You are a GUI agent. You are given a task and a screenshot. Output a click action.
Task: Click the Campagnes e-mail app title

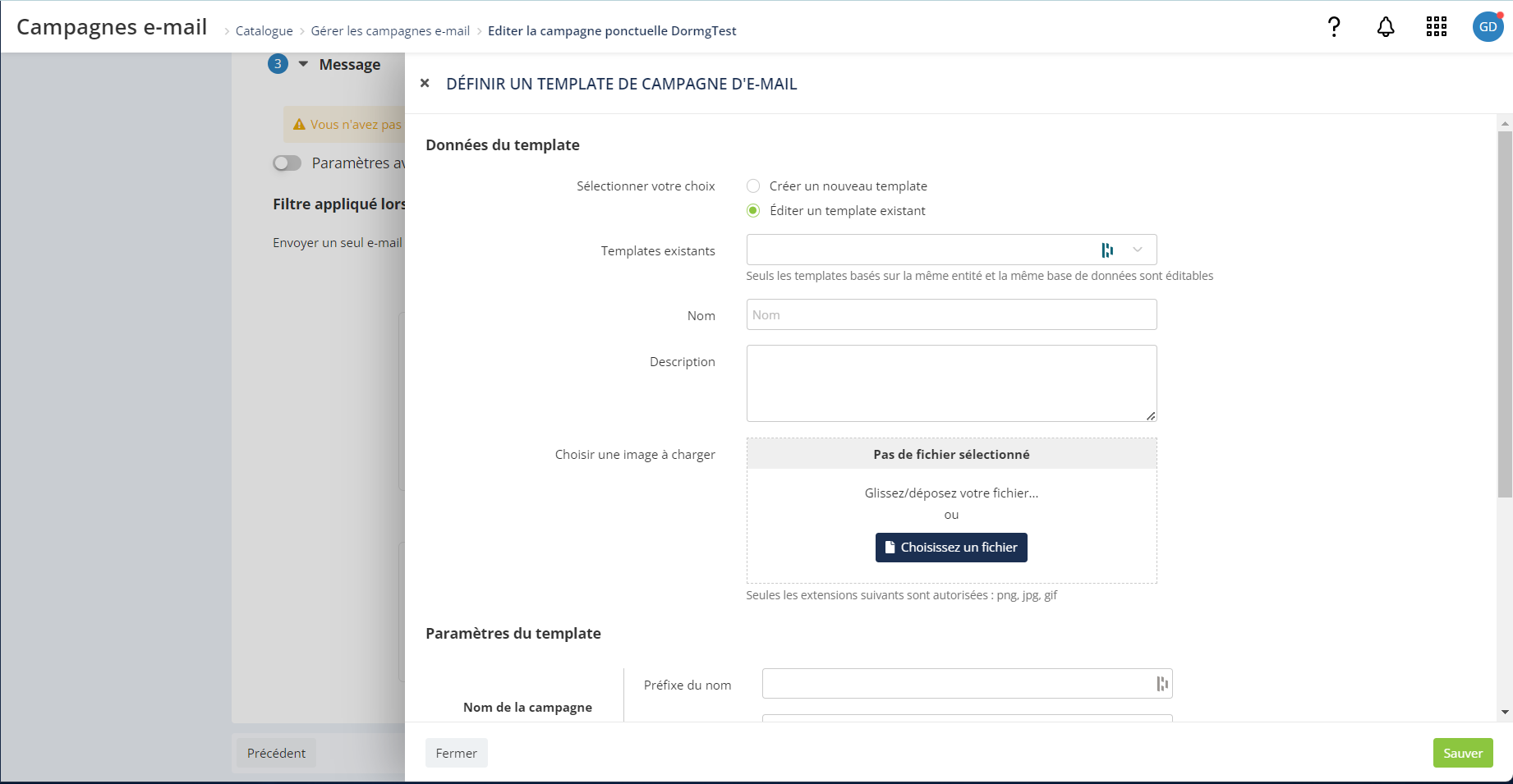(112, 27)
